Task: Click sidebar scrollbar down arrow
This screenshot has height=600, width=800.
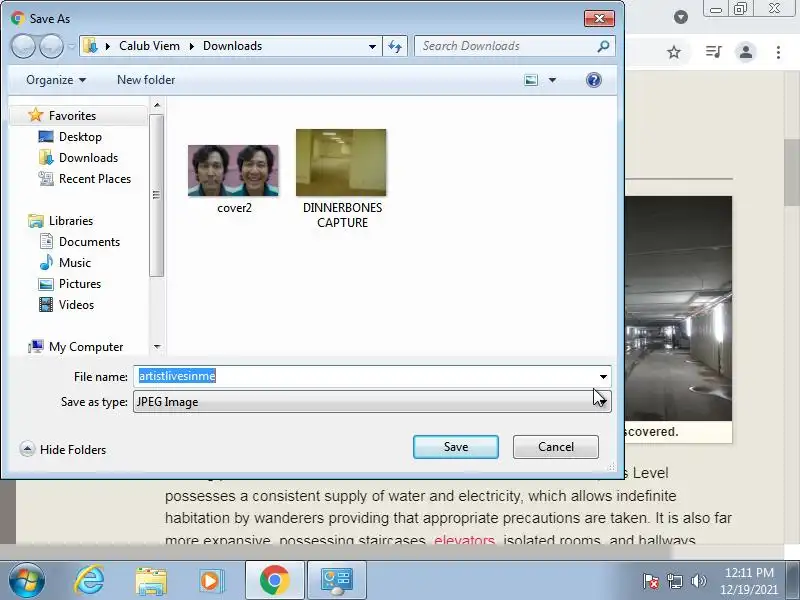Action: [157, 347]
